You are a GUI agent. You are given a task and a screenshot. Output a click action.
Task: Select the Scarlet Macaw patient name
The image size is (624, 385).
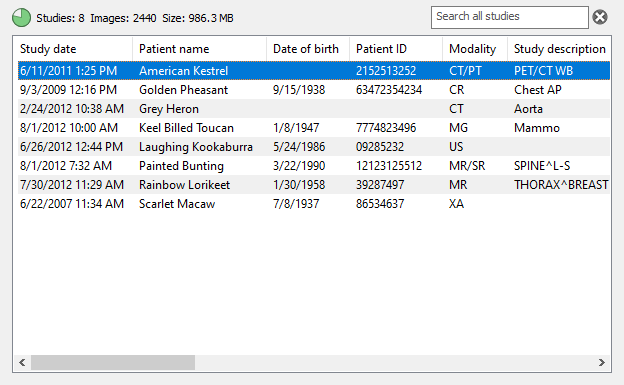tap(177, 204)
